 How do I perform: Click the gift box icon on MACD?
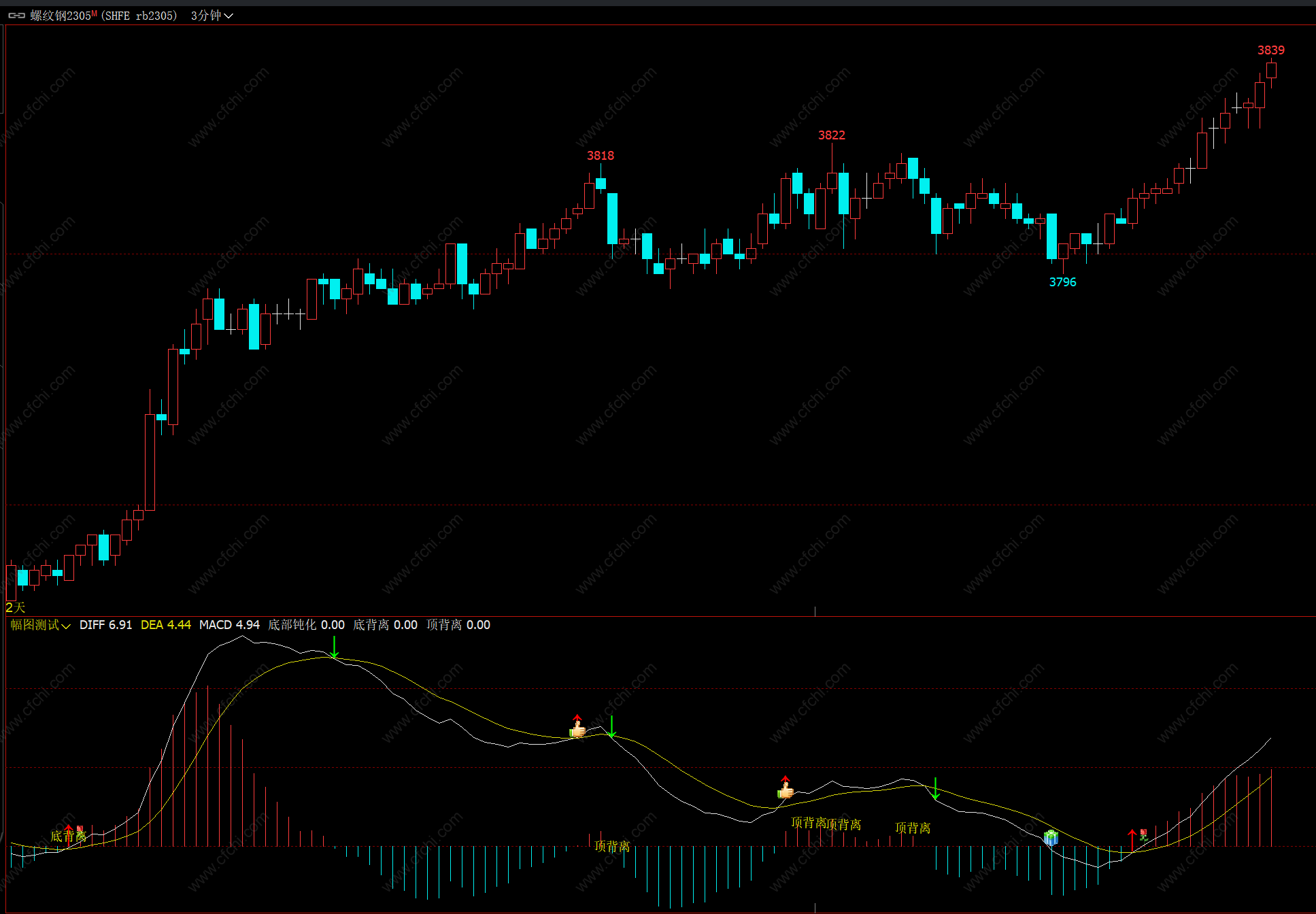[1051, 837]
